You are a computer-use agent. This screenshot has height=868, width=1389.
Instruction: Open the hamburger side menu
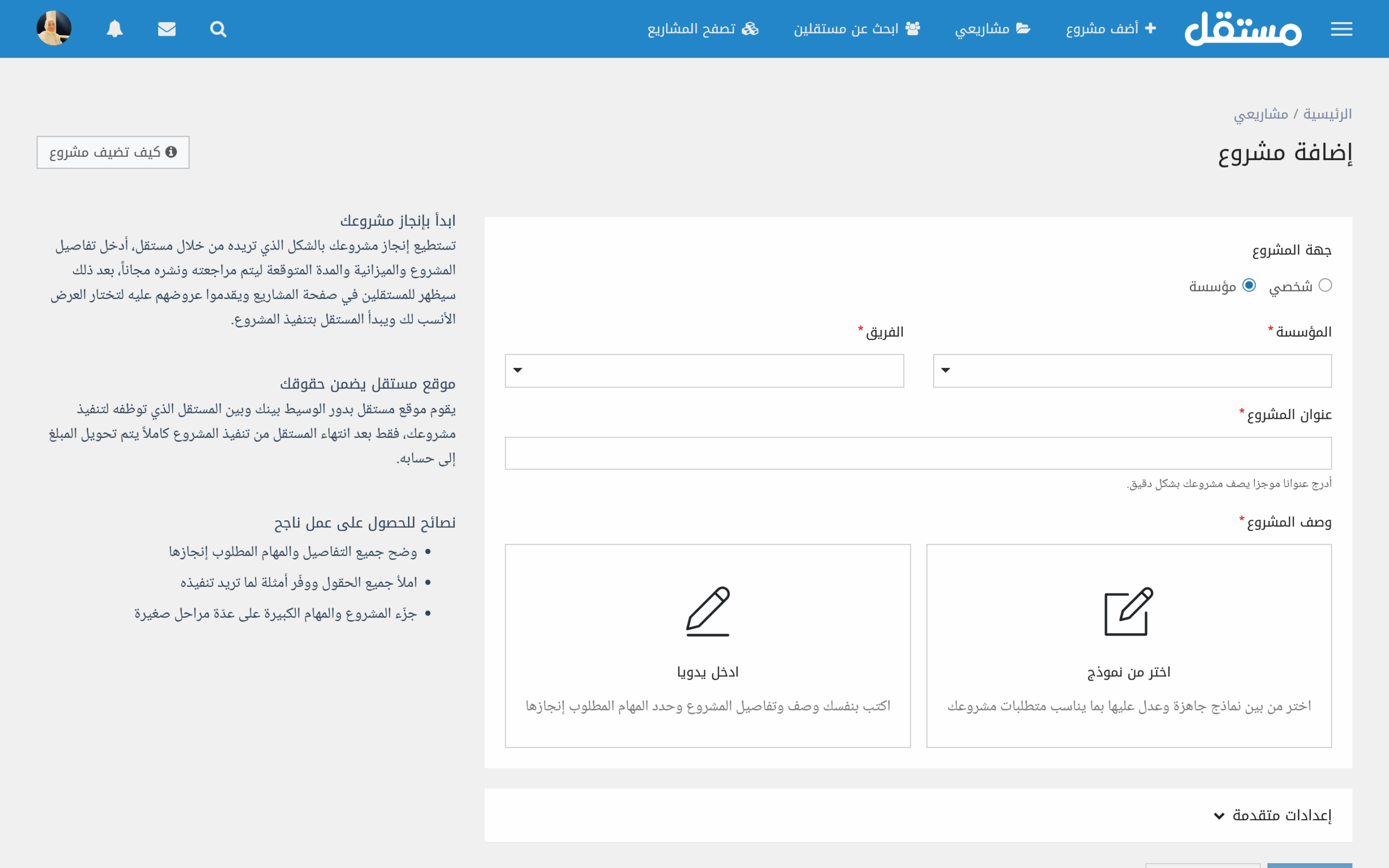pyautogui.click(x=1341, y=29)
